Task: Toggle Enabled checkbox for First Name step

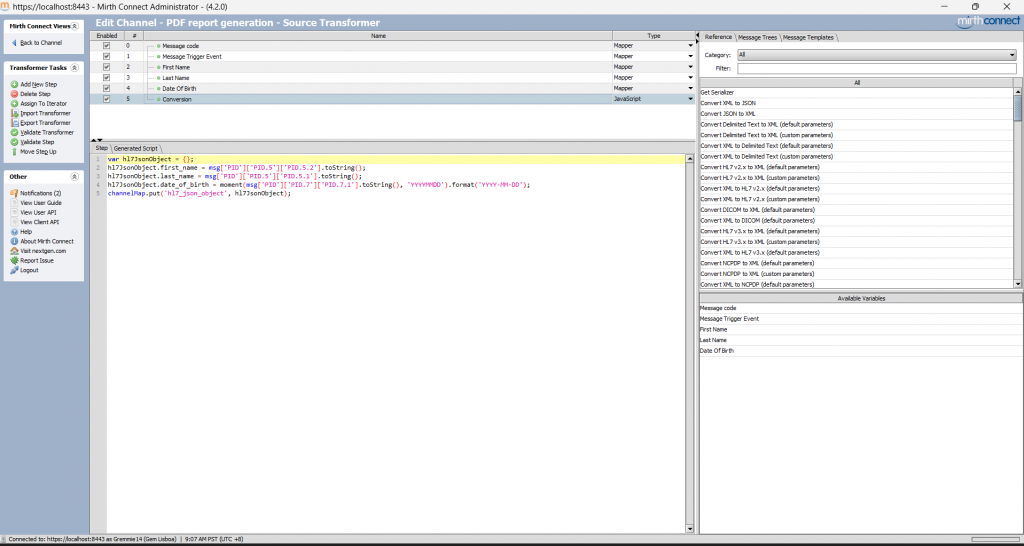Action: pos(106,67)
